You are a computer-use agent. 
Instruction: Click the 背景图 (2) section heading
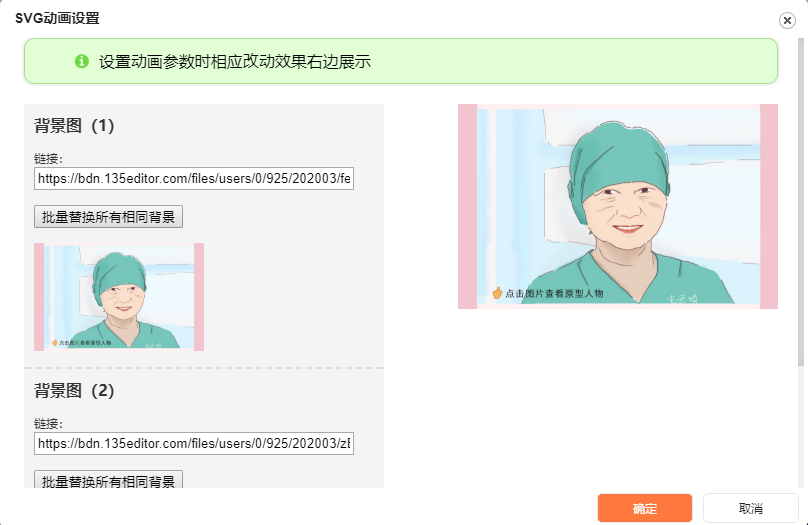click(74, 391)
